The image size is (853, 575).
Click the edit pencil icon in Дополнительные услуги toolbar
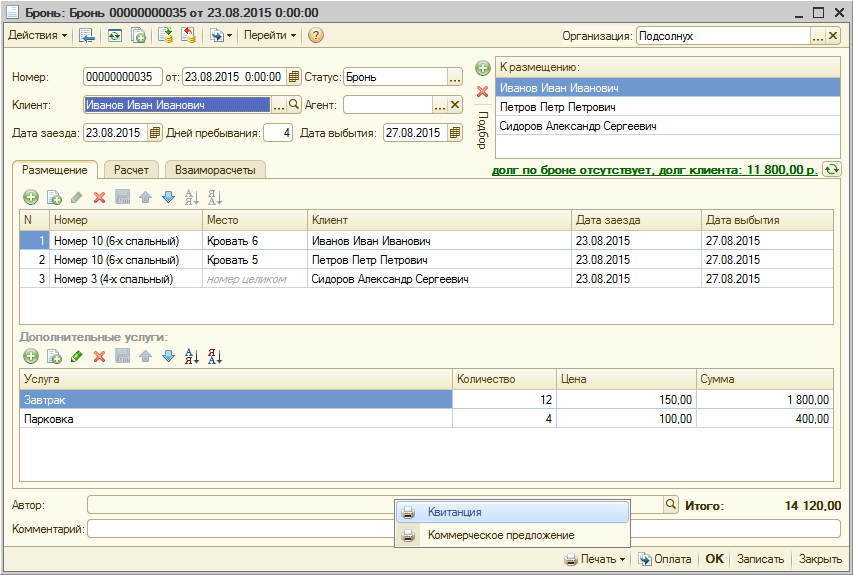point(77,356)
